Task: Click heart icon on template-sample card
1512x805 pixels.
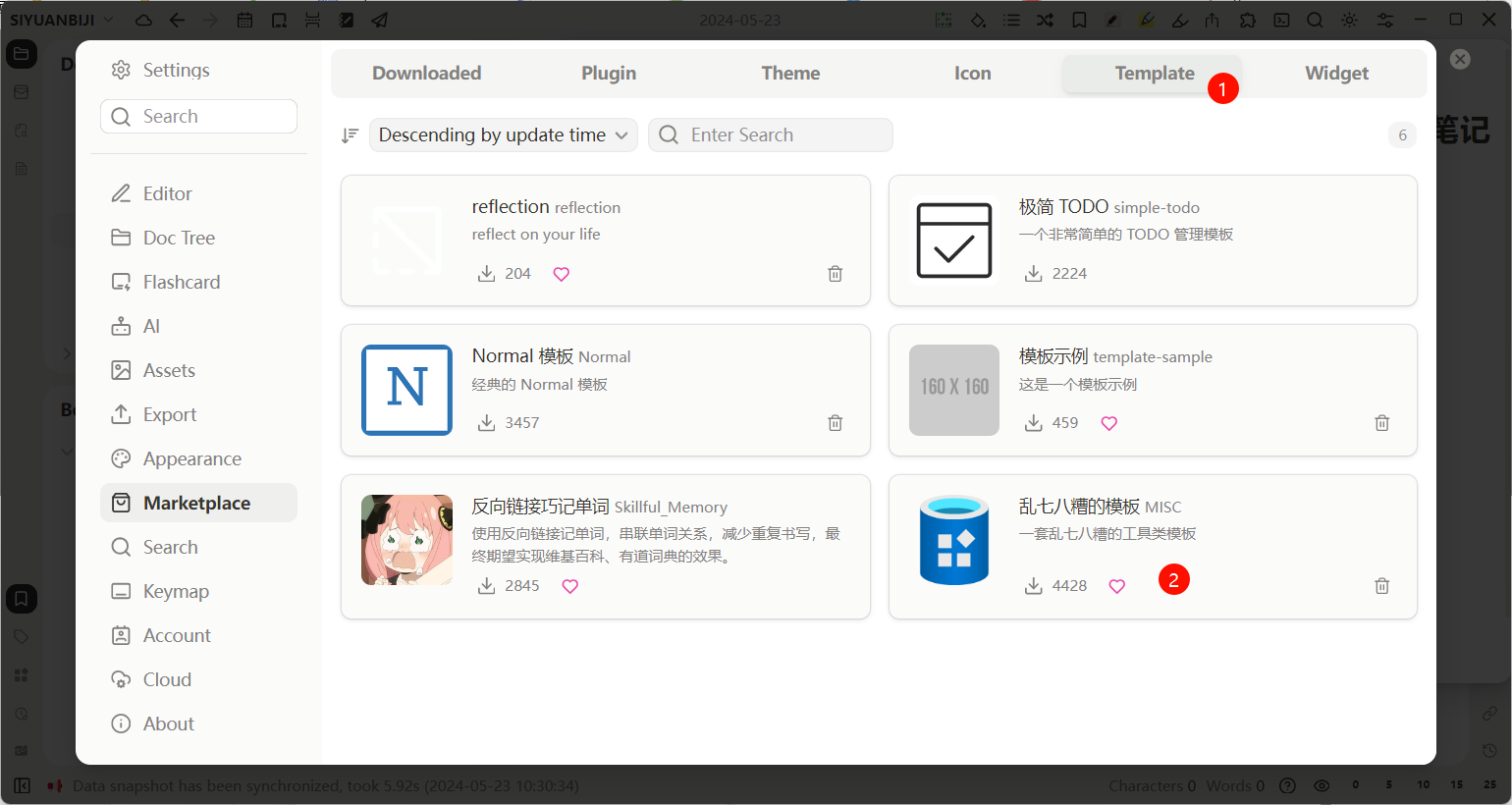Action: pos(1108,423)
